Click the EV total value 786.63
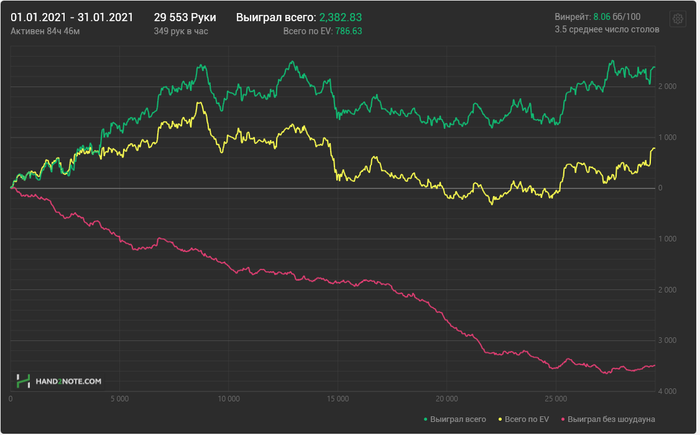700x435 pixels. coord(350,31)
